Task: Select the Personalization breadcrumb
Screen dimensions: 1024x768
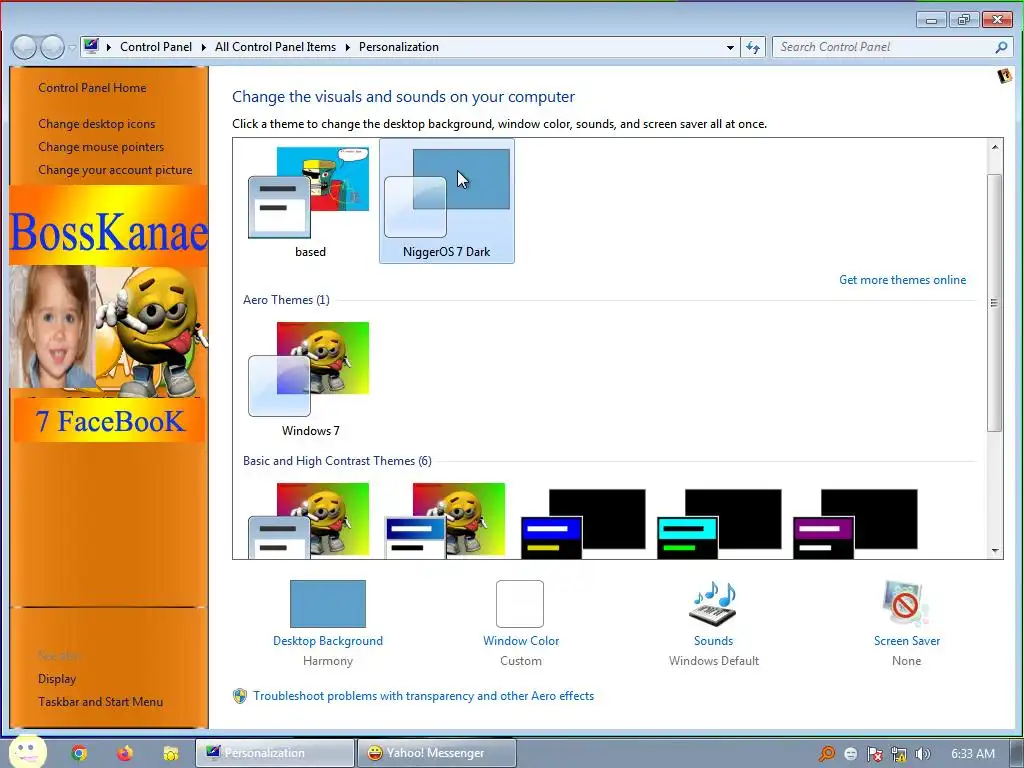Action: coord(399,47)
